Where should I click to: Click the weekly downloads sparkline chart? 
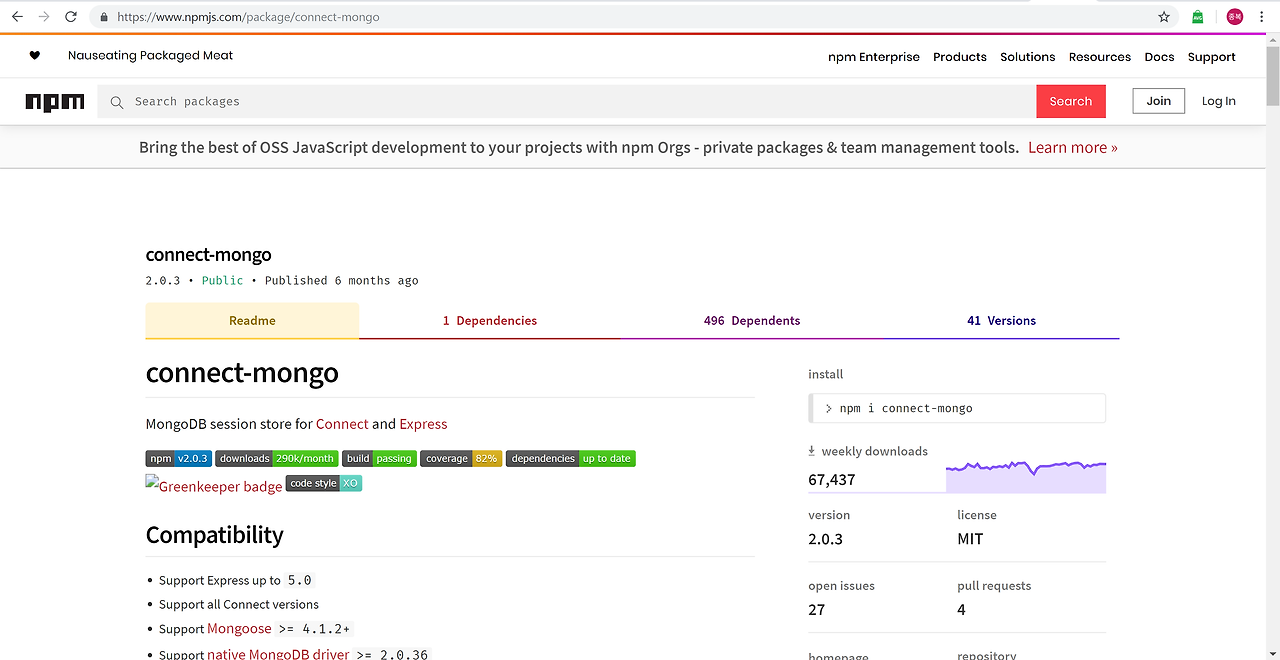[x=1025, y=476]
